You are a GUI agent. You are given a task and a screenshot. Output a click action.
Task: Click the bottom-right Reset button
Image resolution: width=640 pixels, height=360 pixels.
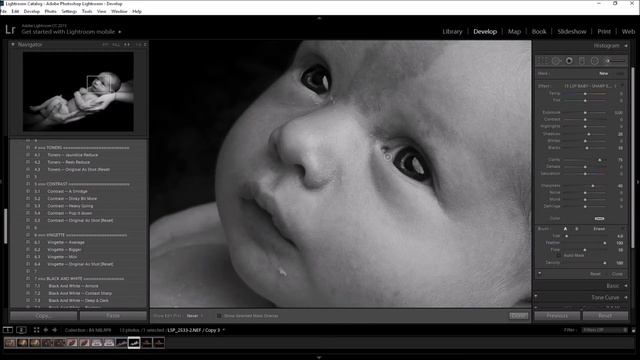[x=605, y=316]
